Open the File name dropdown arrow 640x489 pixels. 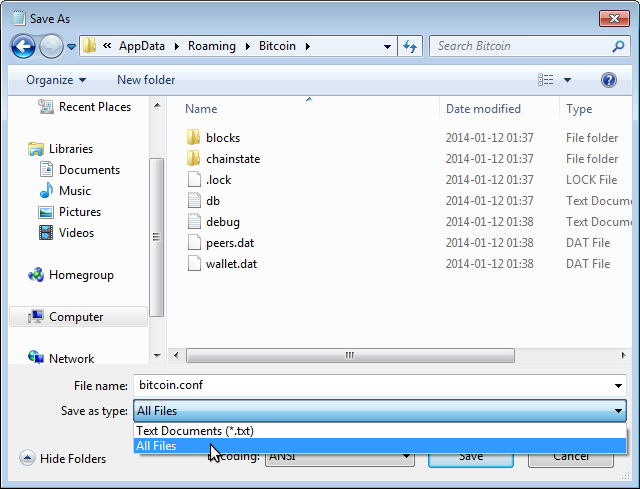tap(618, 386)
